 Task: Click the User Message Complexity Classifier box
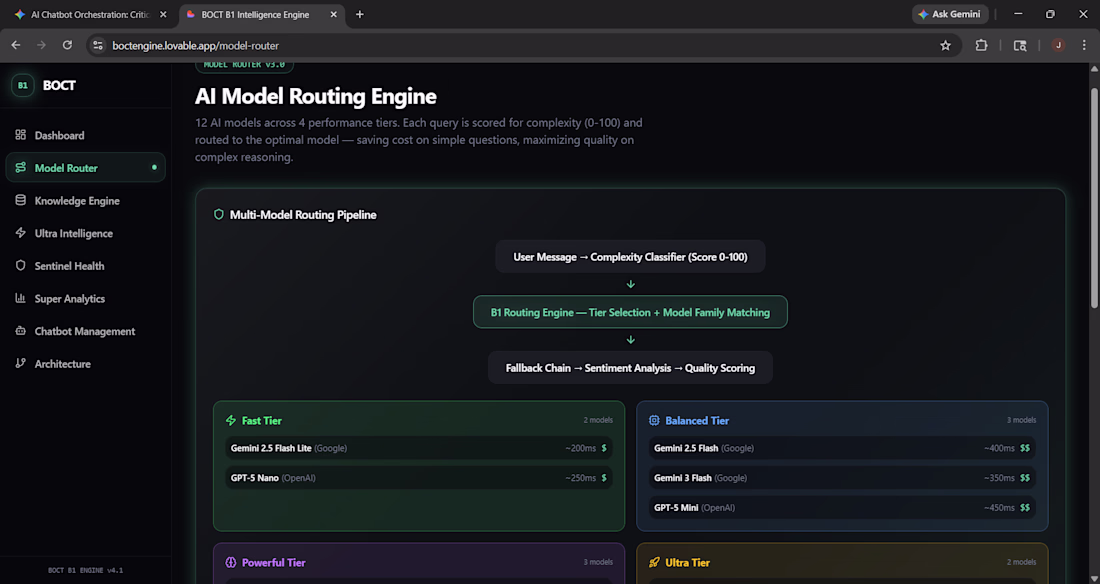coord(630,257)
